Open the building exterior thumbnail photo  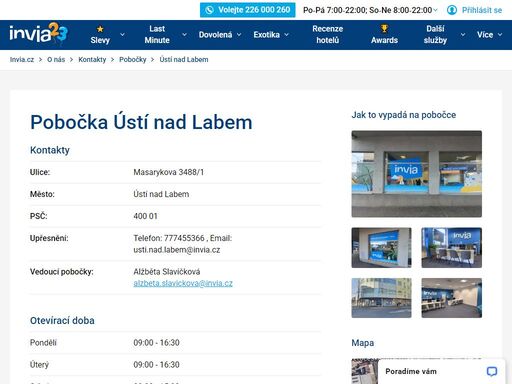(381, 298)
